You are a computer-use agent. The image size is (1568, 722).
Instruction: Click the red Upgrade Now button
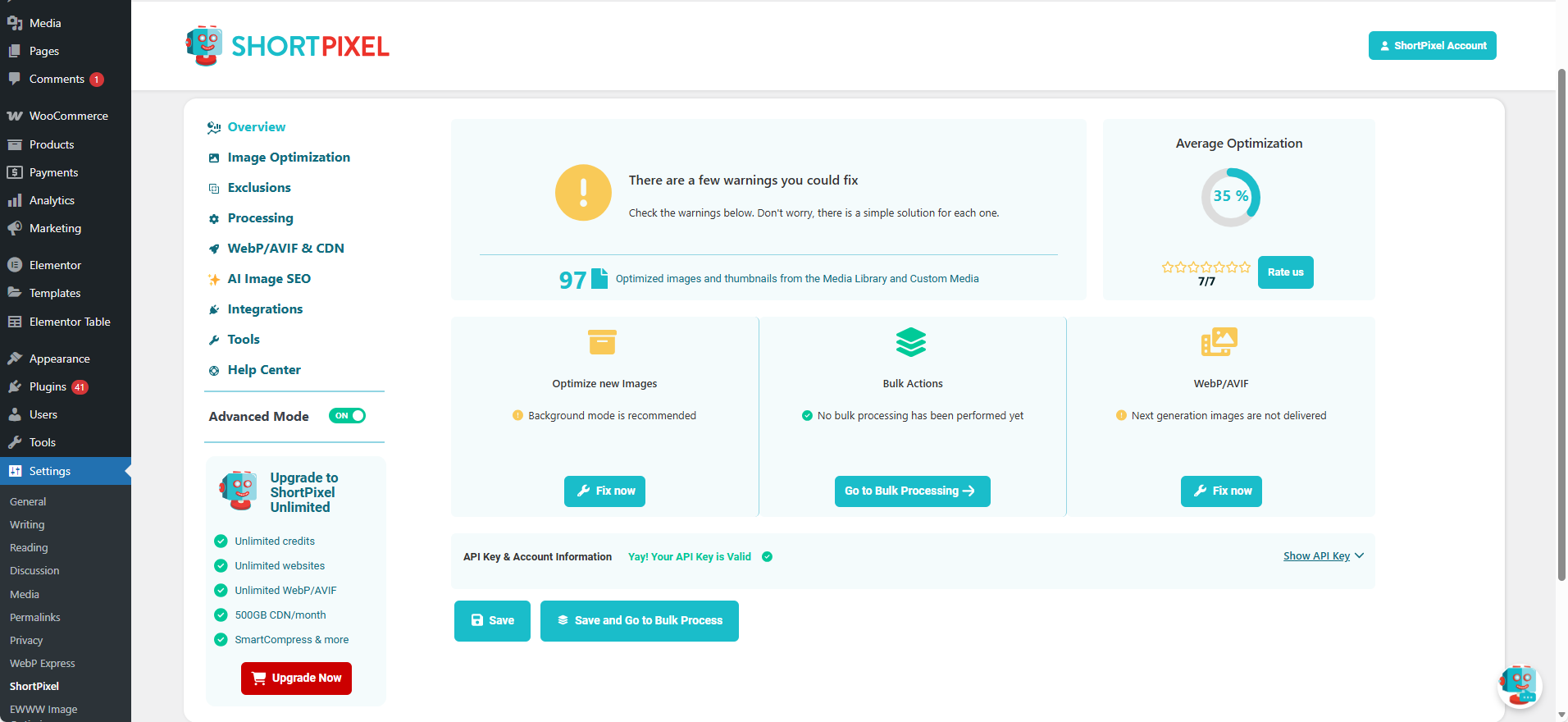click(296, 679)
